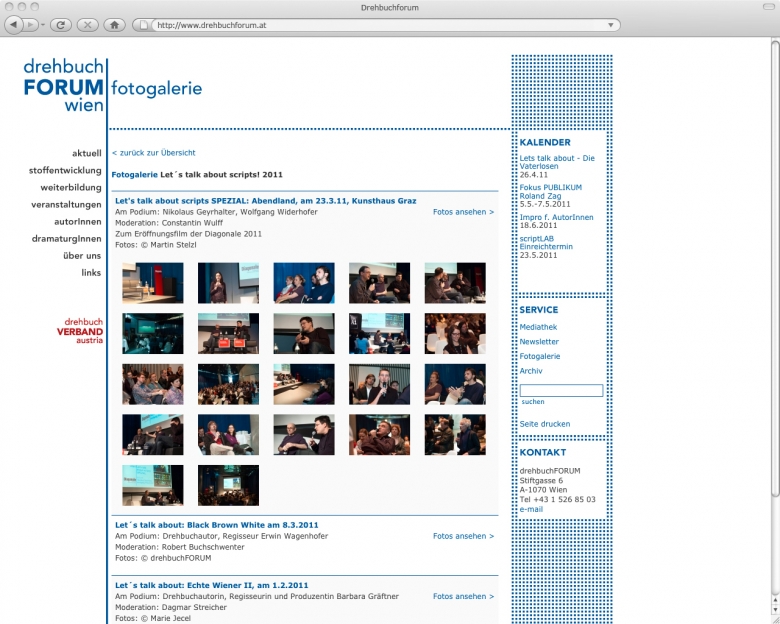Open the drehbuch VERBAND austria logo
The image size is (780, 624).
coord(79,330)
